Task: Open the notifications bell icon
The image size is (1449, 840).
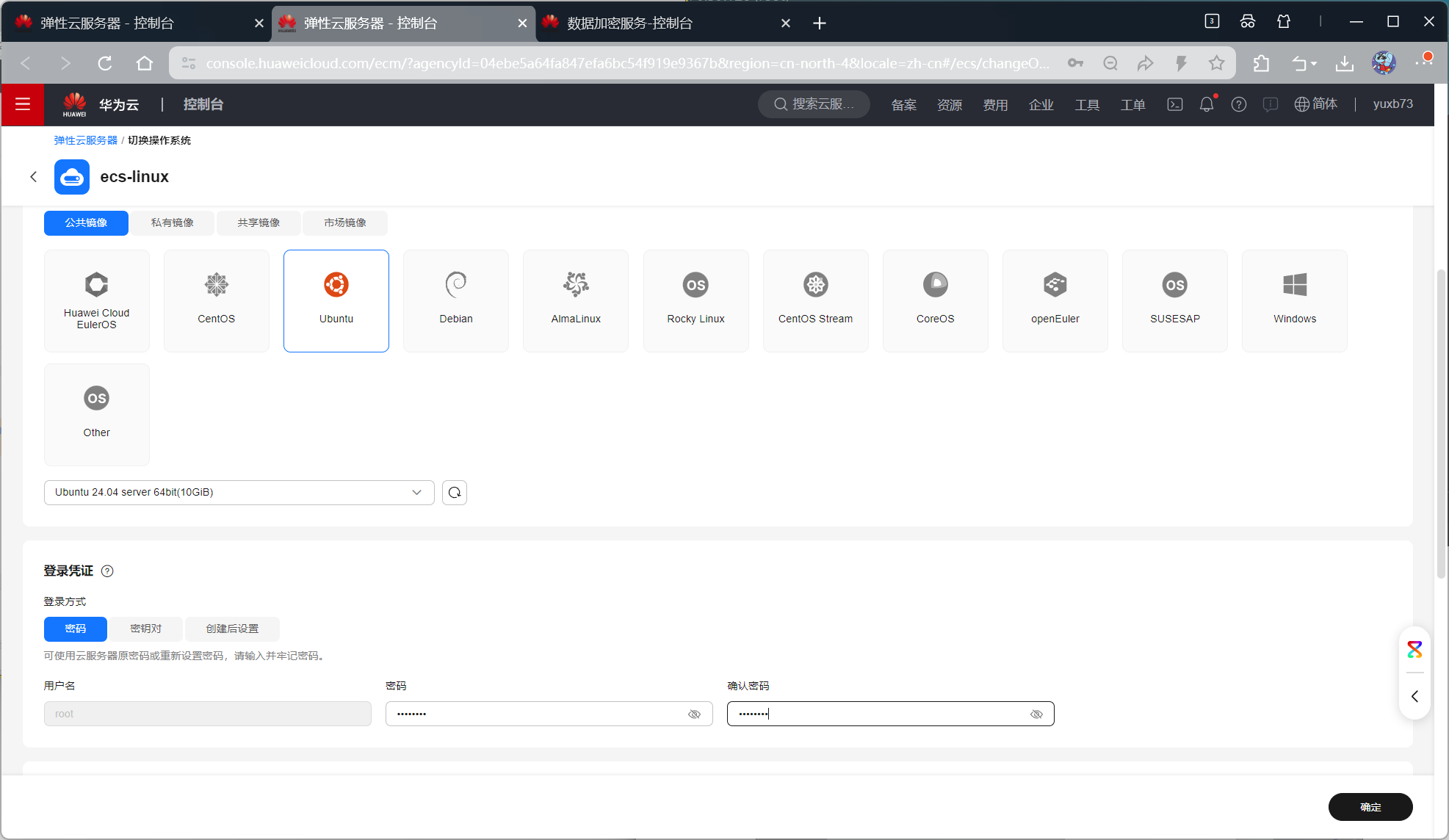Action: click(x=1207, y=104)
